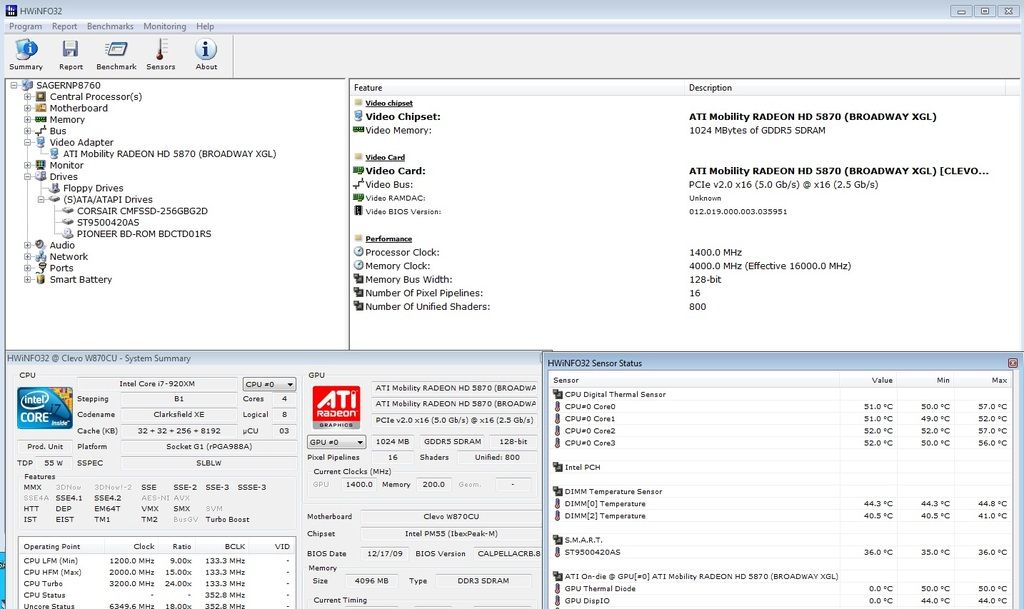Expand the Network tree node

pos(27,257)
